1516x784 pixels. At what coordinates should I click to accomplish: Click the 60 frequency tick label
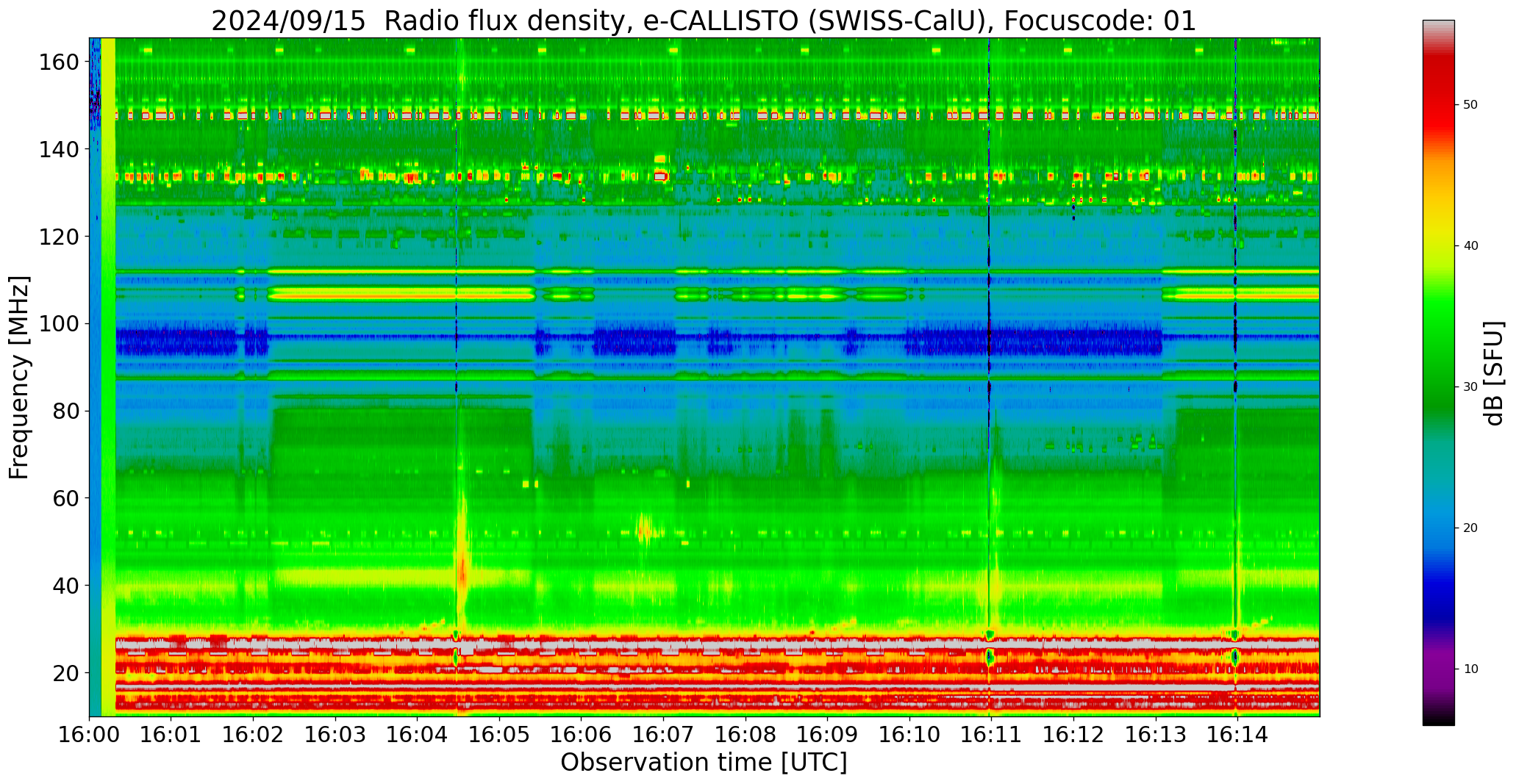(x=65, y=498)
